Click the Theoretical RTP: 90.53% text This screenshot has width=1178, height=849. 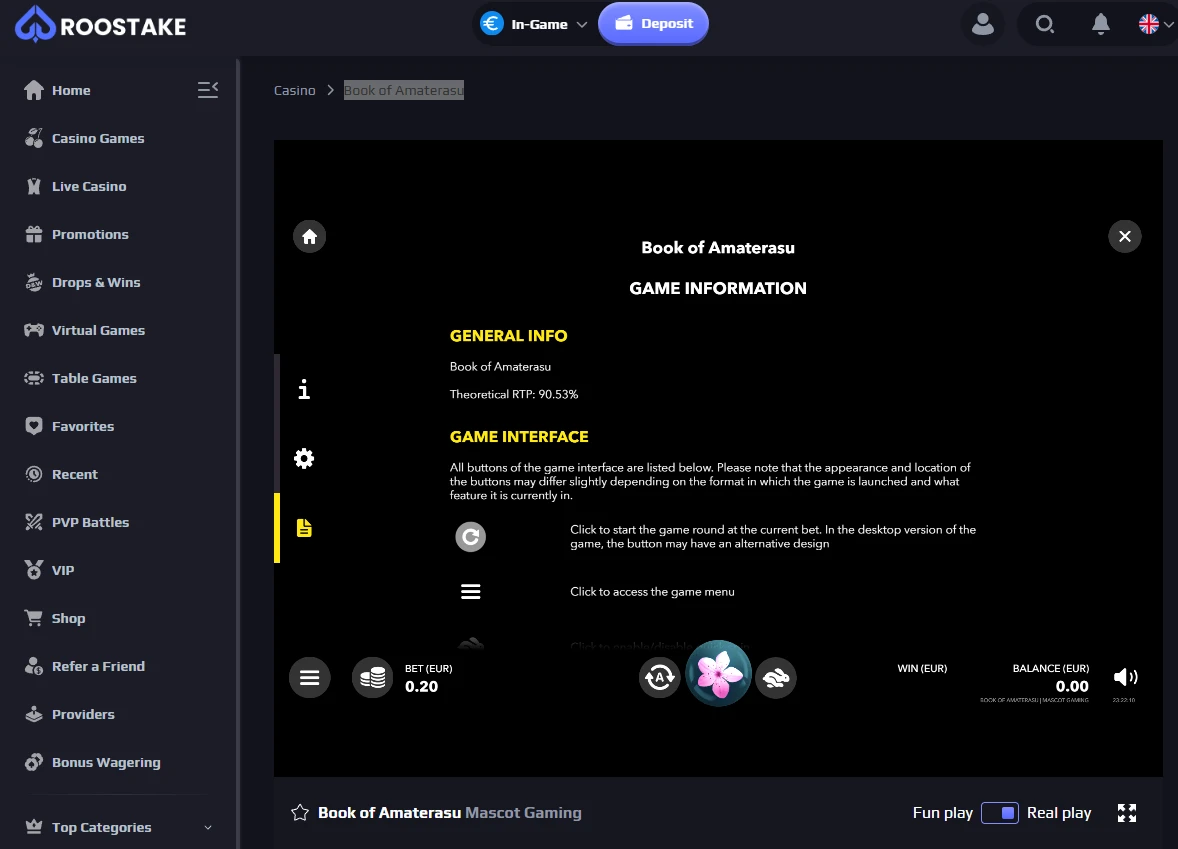coord(514,394)
